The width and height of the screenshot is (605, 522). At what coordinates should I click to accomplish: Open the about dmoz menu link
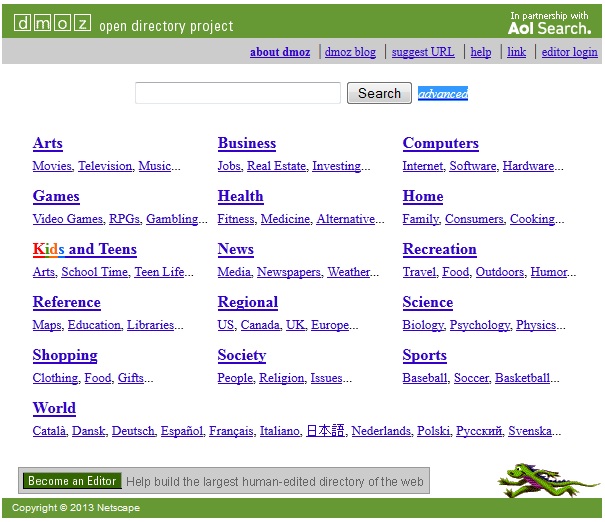[x=280, y=52]
